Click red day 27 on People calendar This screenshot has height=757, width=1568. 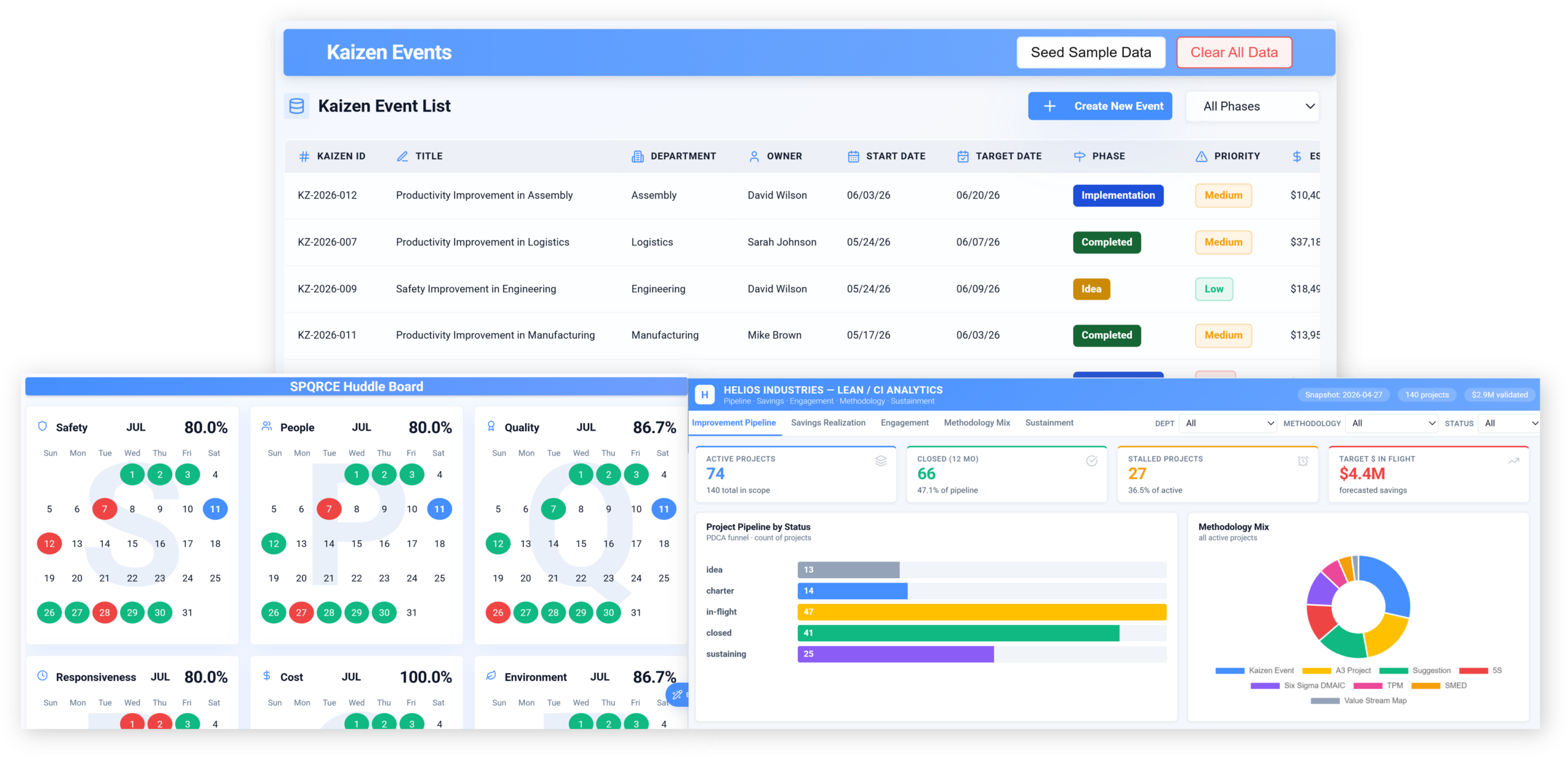pyautogui.click(x=301, y=612)
